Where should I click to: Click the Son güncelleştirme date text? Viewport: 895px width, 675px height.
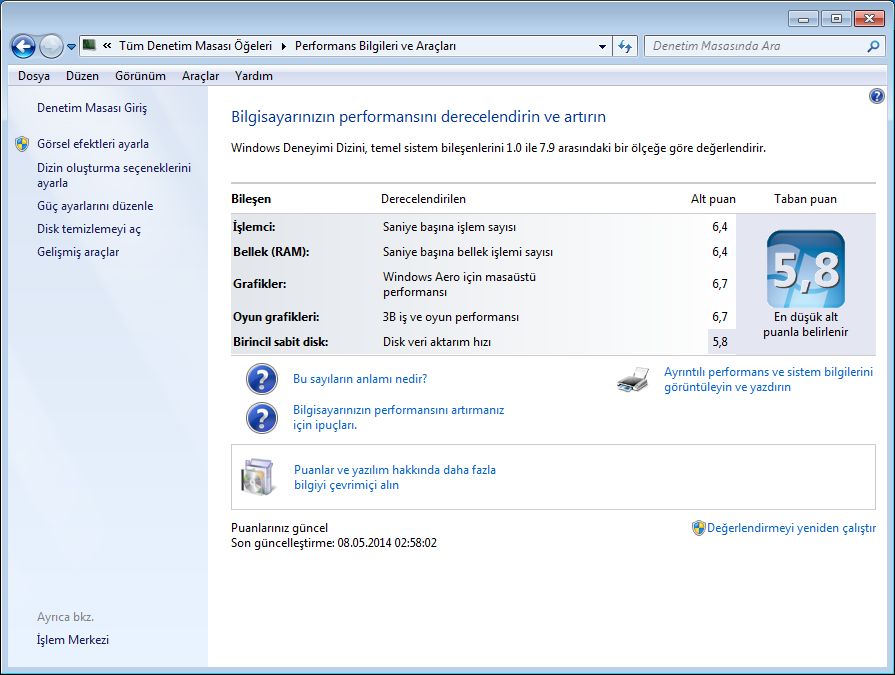[334, 543]
